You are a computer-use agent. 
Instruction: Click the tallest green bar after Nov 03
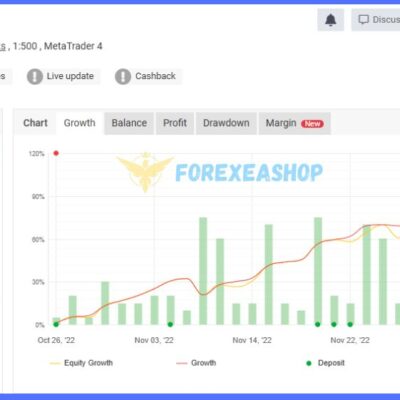203,271
